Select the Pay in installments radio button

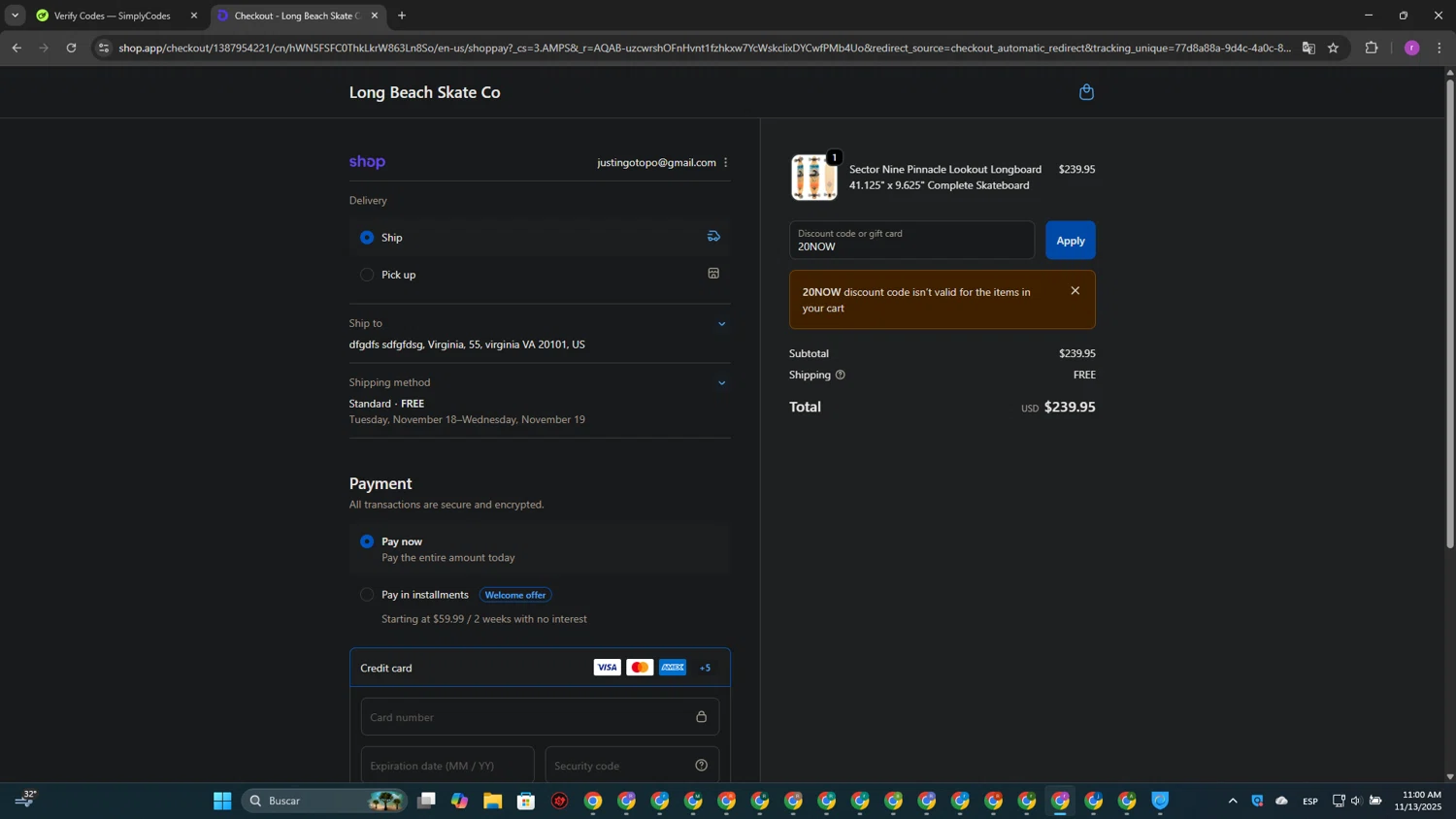point(367,595)
